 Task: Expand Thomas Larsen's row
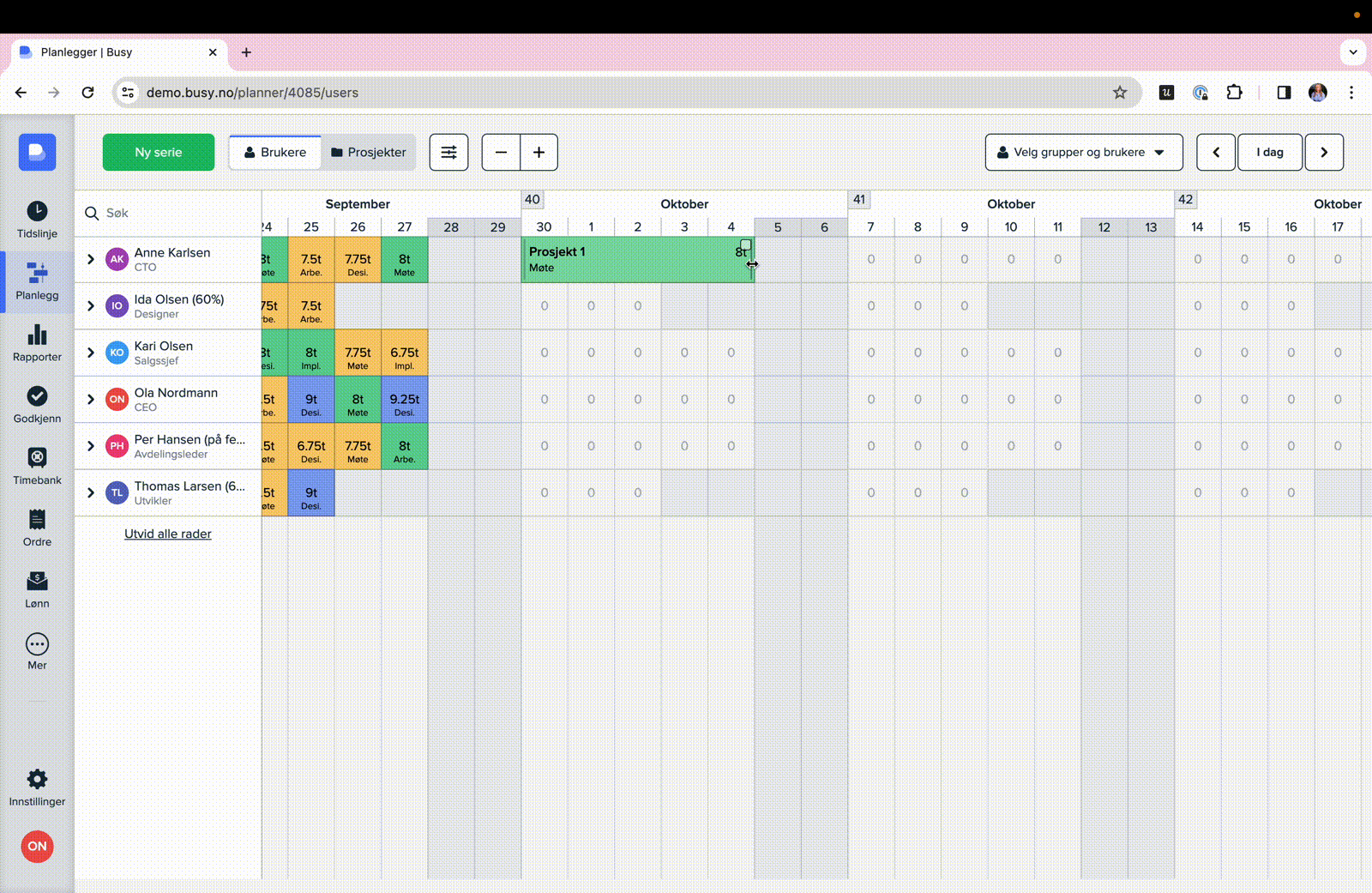tap(91, 492)
